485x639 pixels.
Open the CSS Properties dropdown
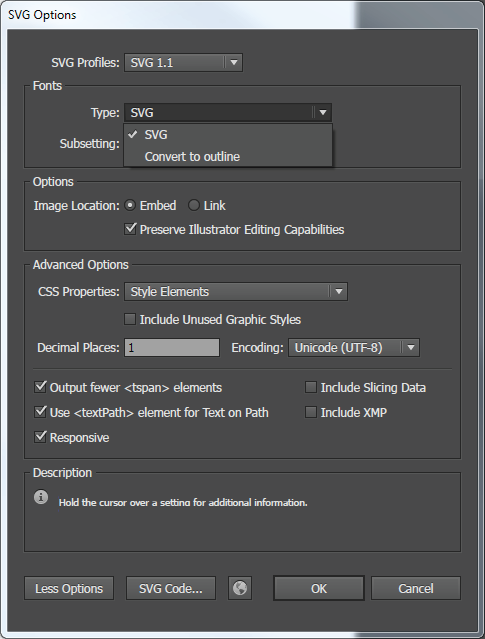(x=236, y=292)
